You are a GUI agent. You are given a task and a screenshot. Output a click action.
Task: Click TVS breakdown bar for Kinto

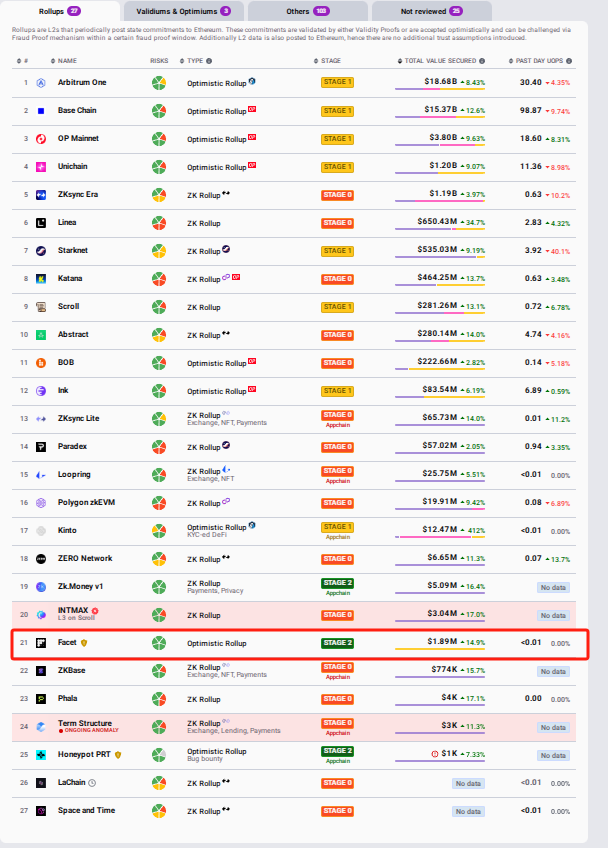point(440,537)
